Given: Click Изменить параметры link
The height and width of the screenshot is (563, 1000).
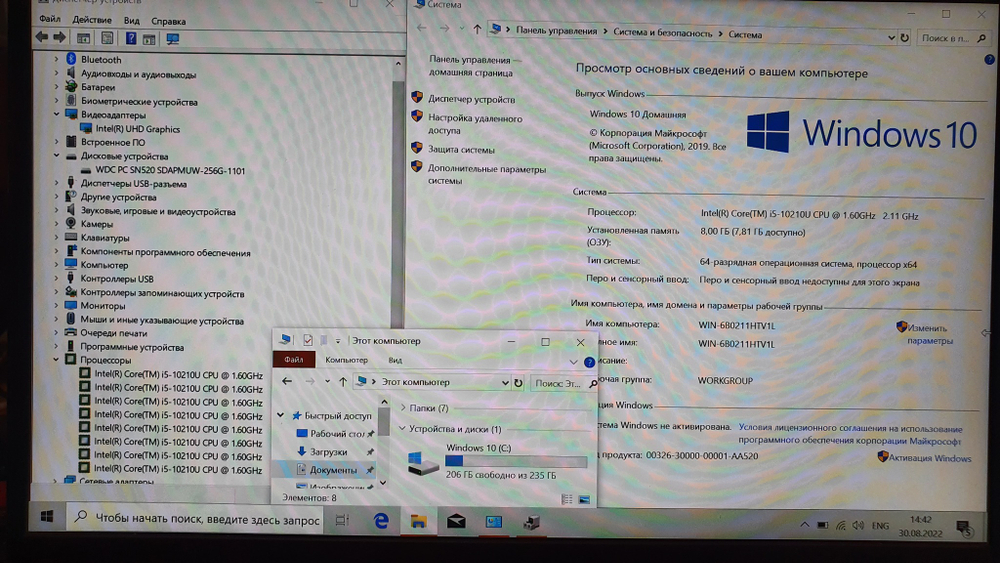Looking at the screenshot, I should coord(929,334).
